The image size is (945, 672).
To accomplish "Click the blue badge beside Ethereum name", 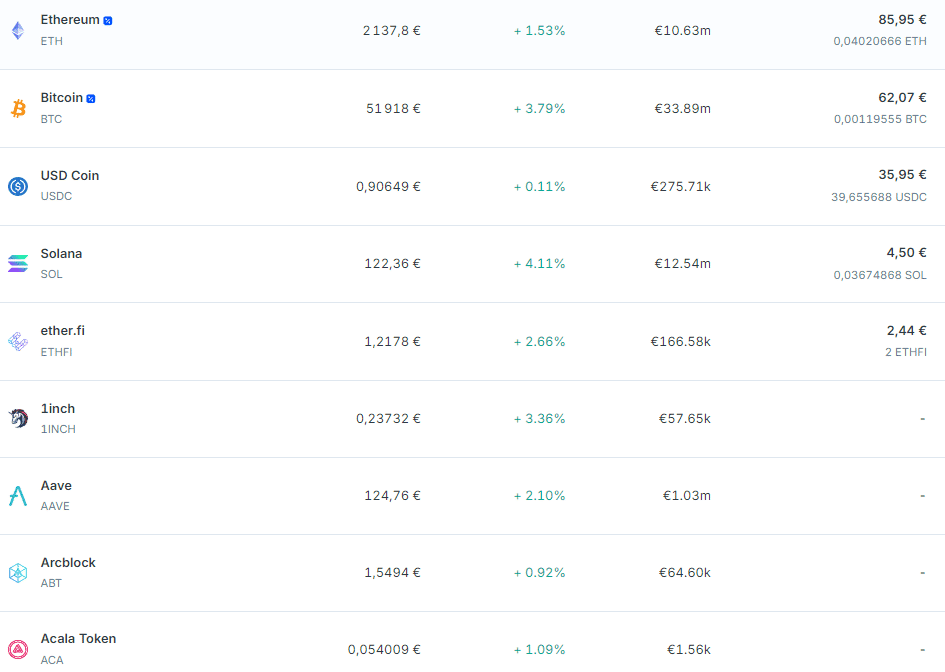I will tap(108, 20).
